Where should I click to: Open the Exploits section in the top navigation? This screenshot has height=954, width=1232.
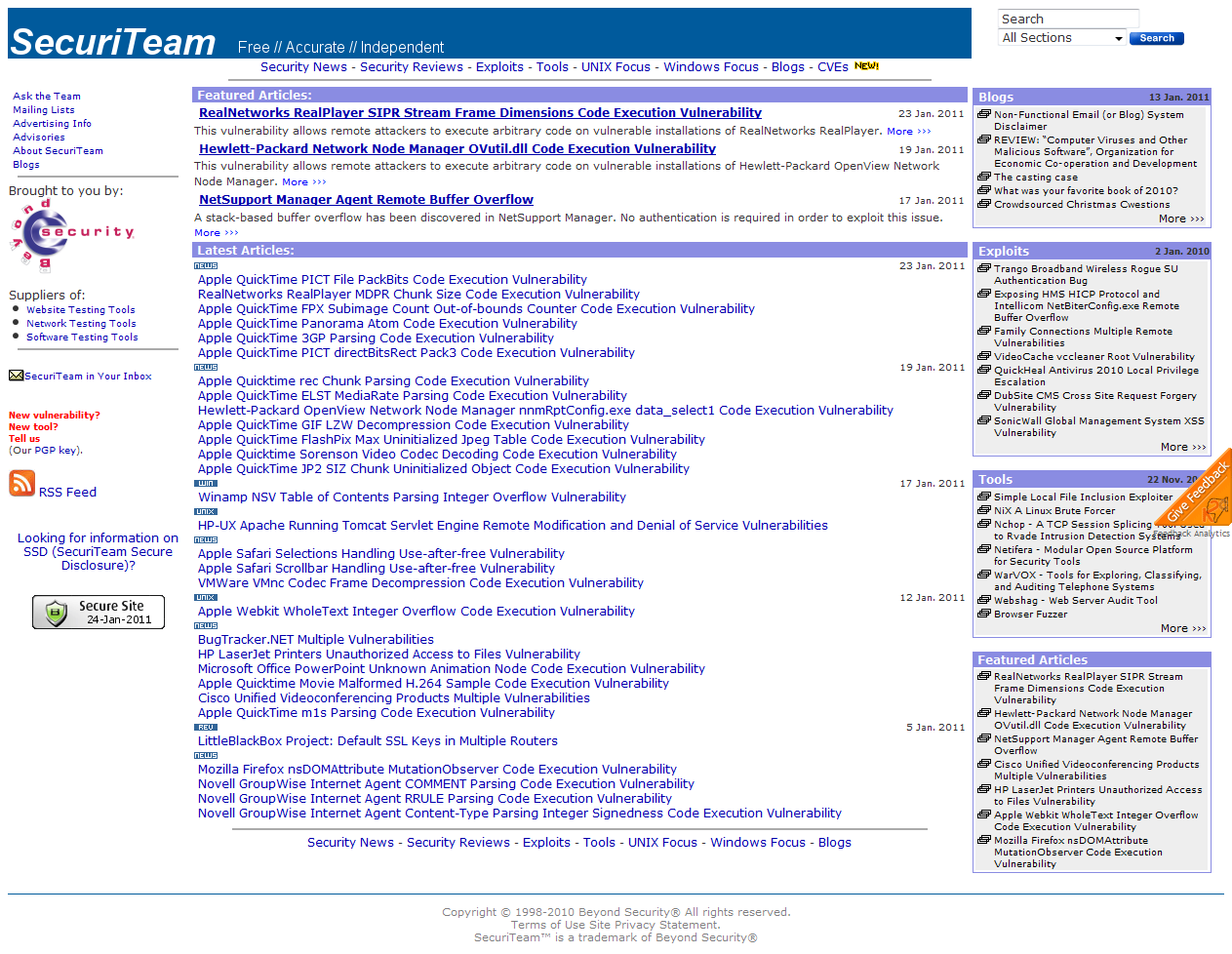coord(499,66)
